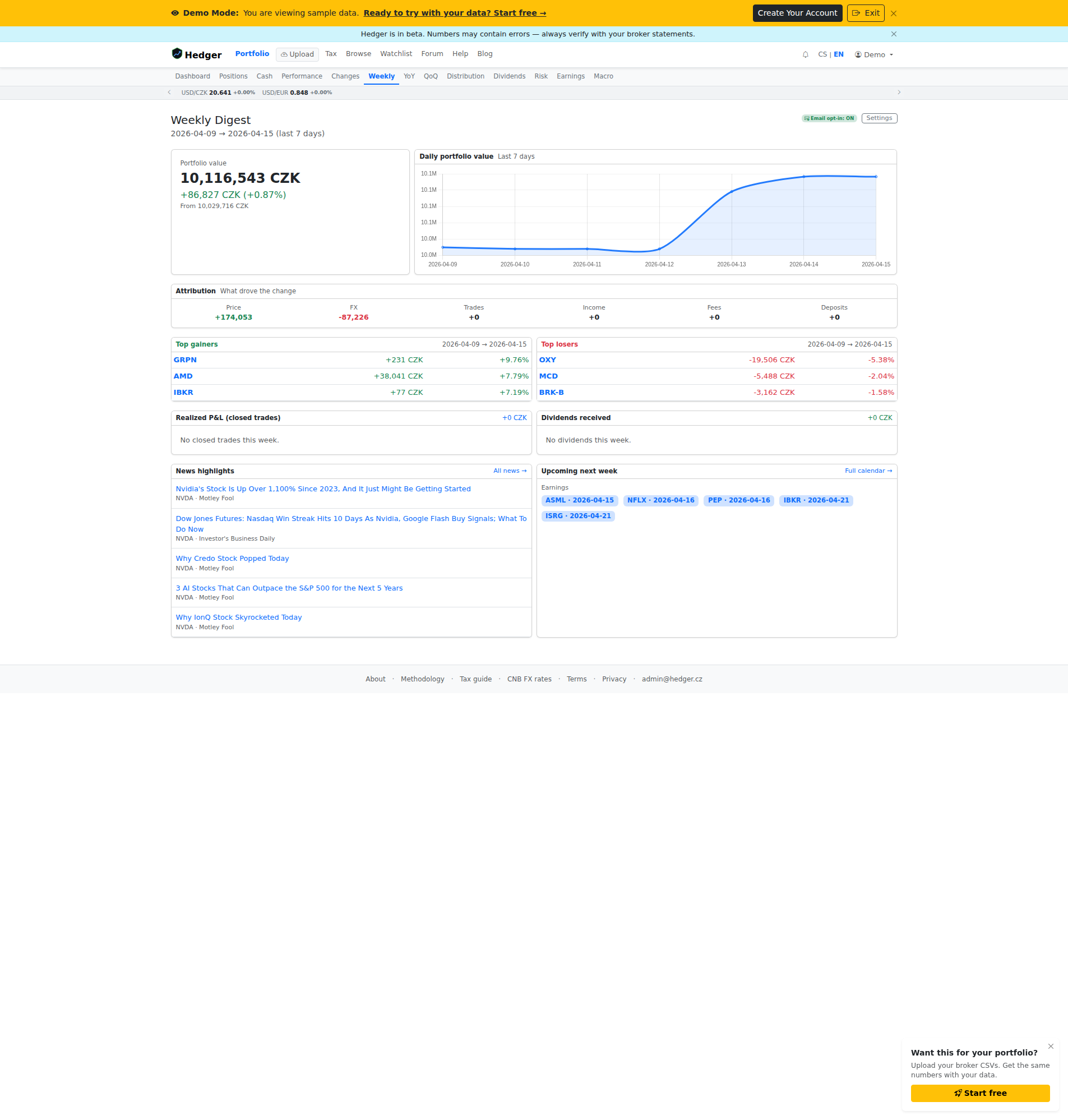Click the Upload button with cloud icon
This screenshot has height=1120, width=1068.
pyautogui.click(x=297, y=54)
